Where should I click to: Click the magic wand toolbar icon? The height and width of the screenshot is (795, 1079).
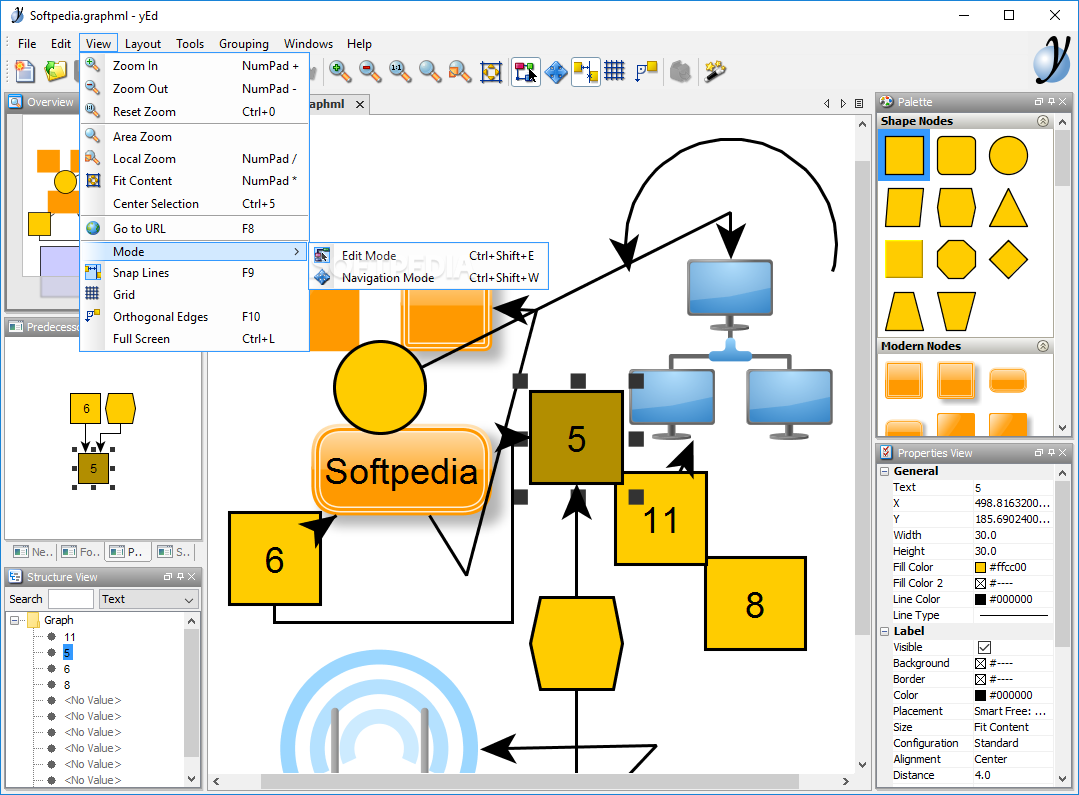(x=715, y=71)
